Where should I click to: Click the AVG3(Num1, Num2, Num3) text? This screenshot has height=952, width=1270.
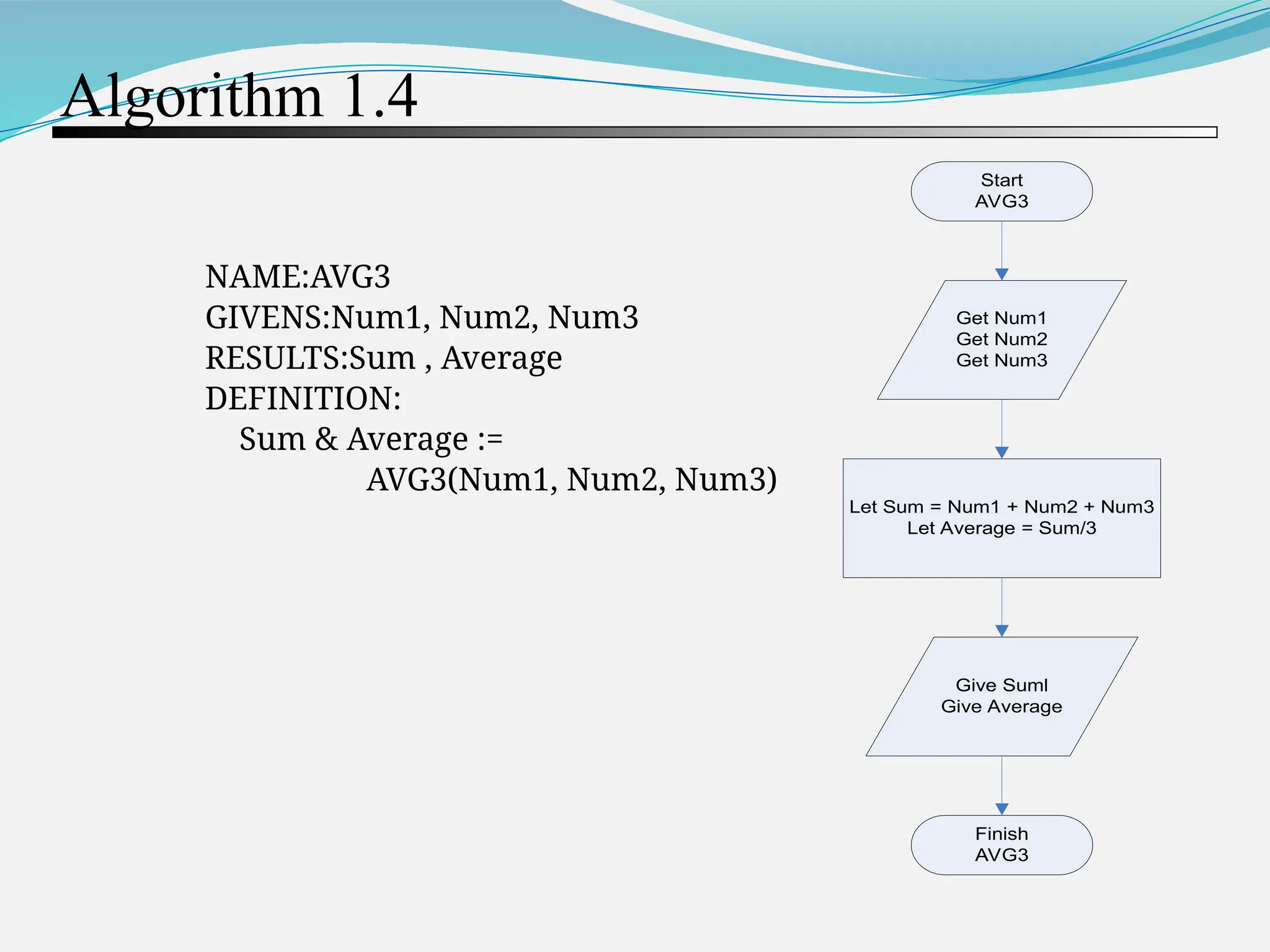(x=571, y=480)
